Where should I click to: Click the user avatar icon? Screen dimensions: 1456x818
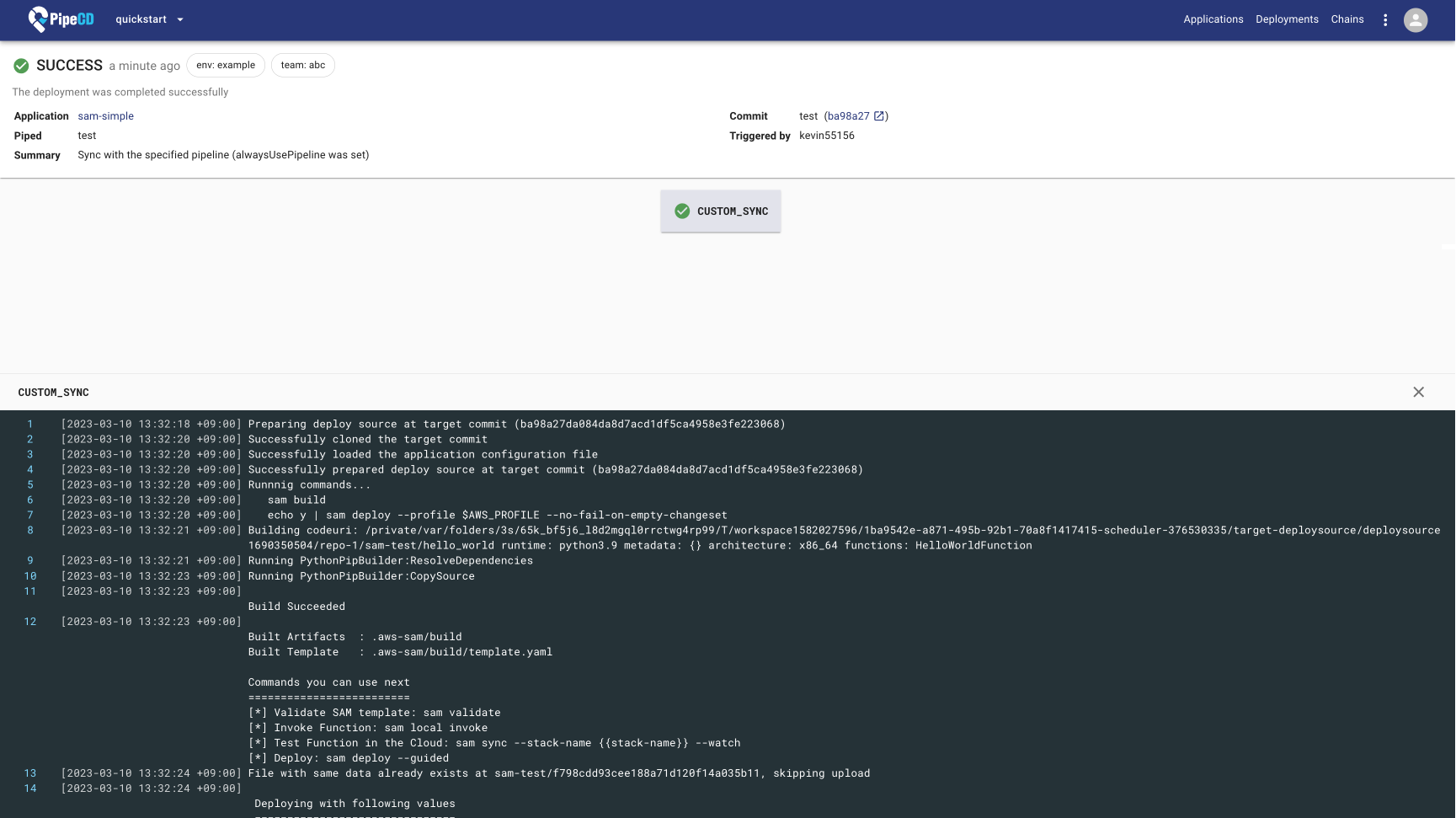coord(1415,19)
